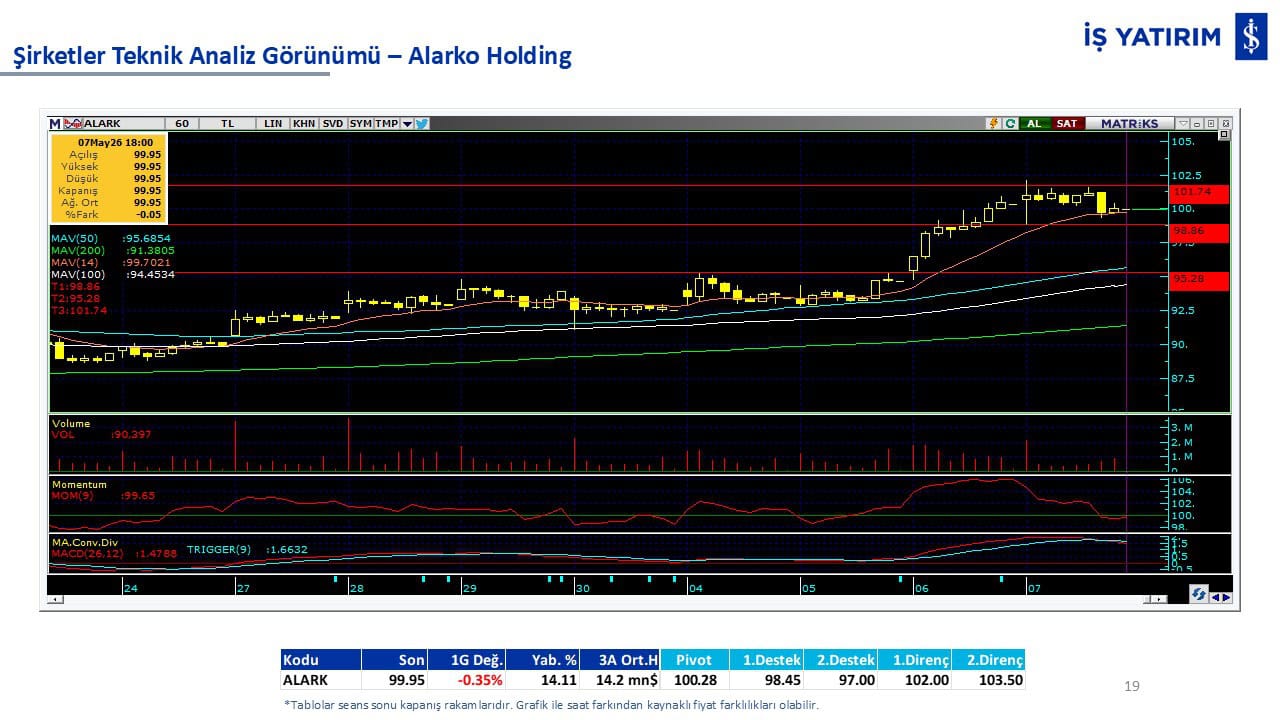Screen dimensions: 1280x720
Task: Click the blue sync icon at bottom right
Action: coord(1198,594)
